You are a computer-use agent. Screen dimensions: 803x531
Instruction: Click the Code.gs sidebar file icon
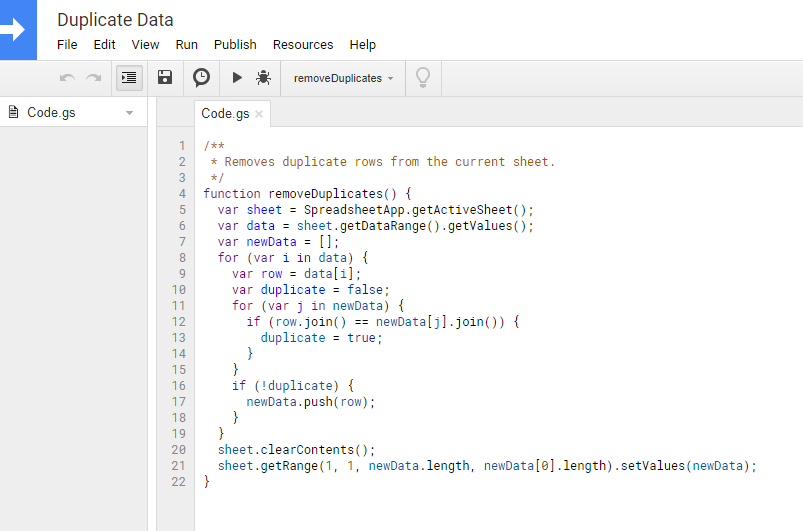(13, 112)
